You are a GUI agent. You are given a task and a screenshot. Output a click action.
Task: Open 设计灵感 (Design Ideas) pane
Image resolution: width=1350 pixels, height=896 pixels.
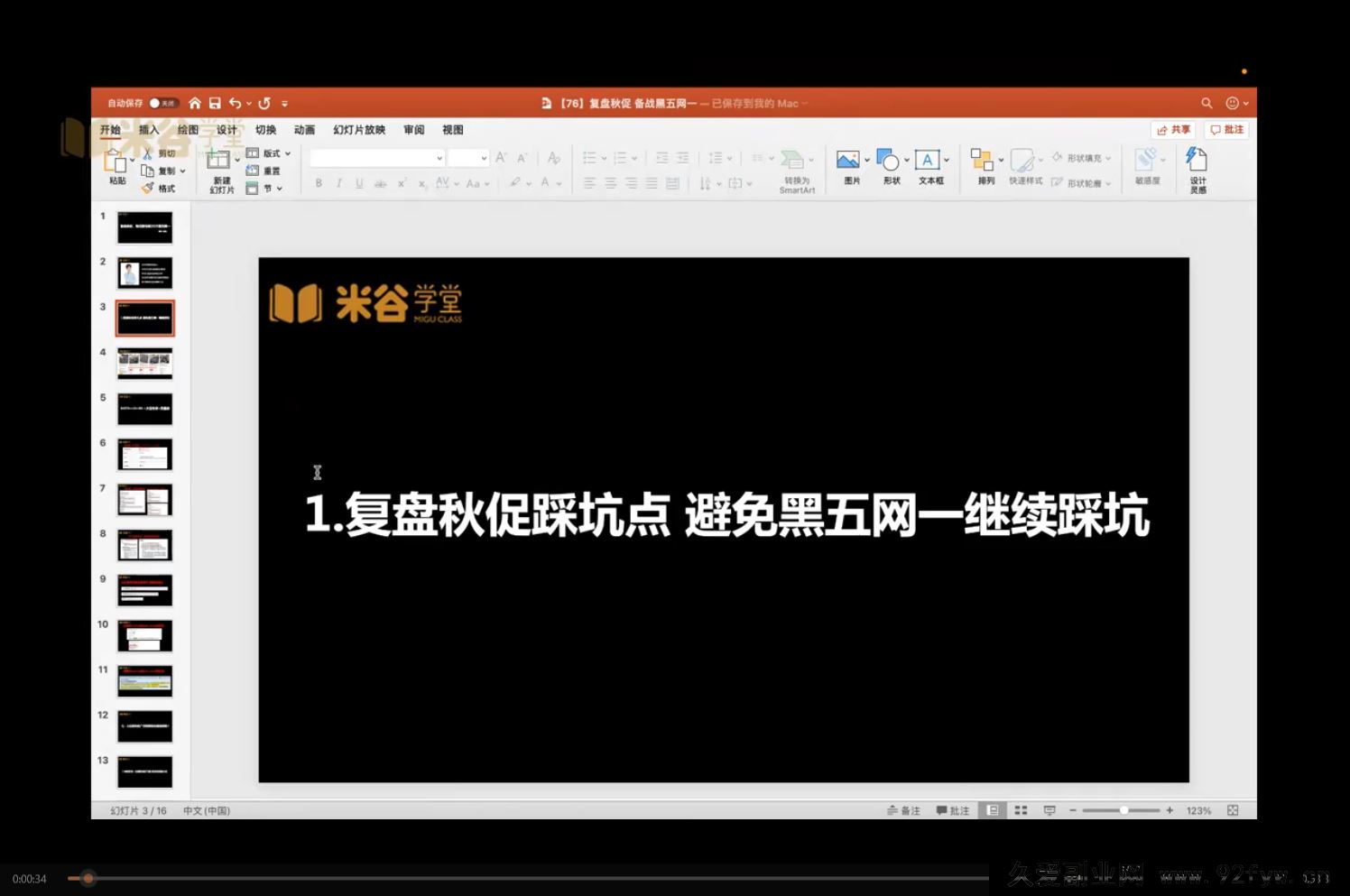coord(1197,167)
